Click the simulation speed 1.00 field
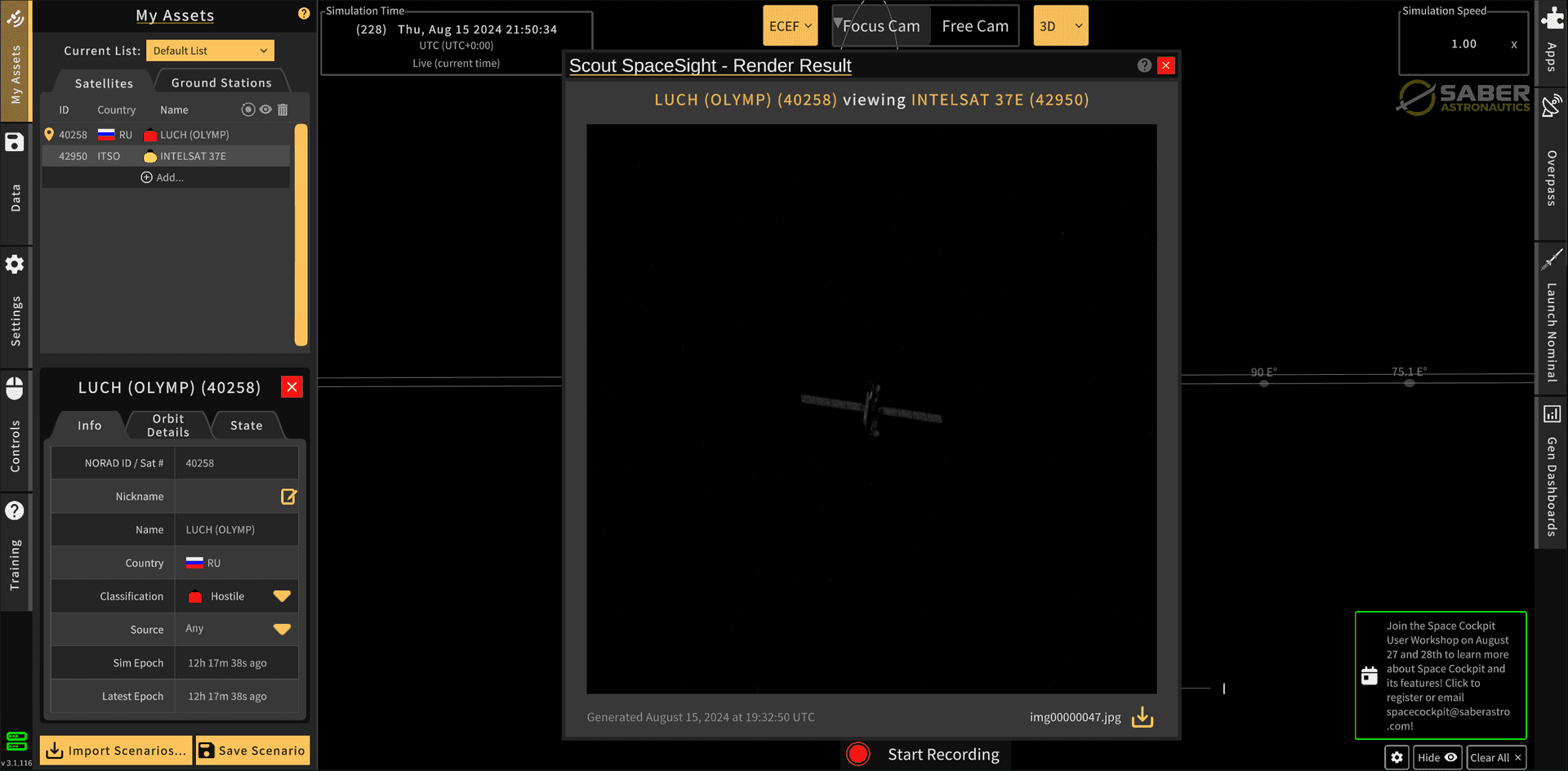 tap(1463, 44)
